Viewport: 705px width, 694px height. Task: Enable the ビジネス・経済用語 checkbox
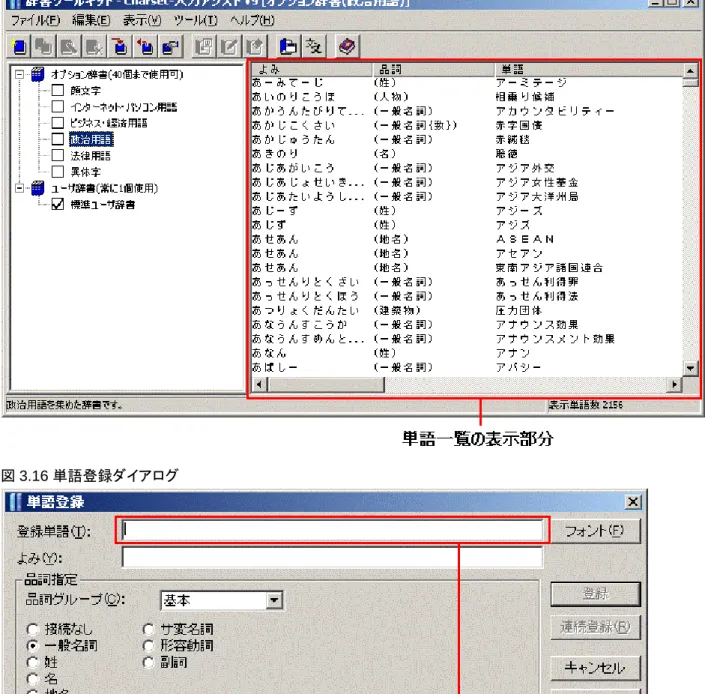(58, 123)
